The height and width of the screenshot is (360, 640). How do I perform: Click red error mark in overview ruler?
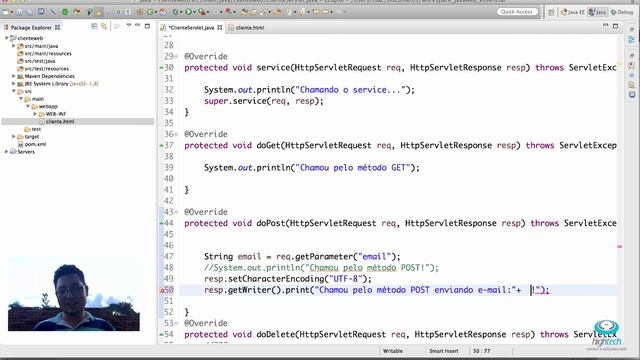620,247
